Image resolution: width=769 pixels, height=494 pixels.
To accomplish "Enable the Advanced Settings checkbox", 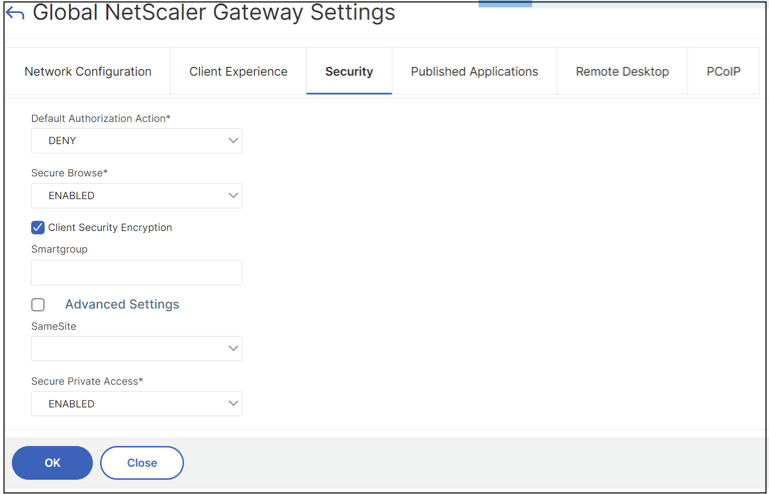I will (38, 305).
